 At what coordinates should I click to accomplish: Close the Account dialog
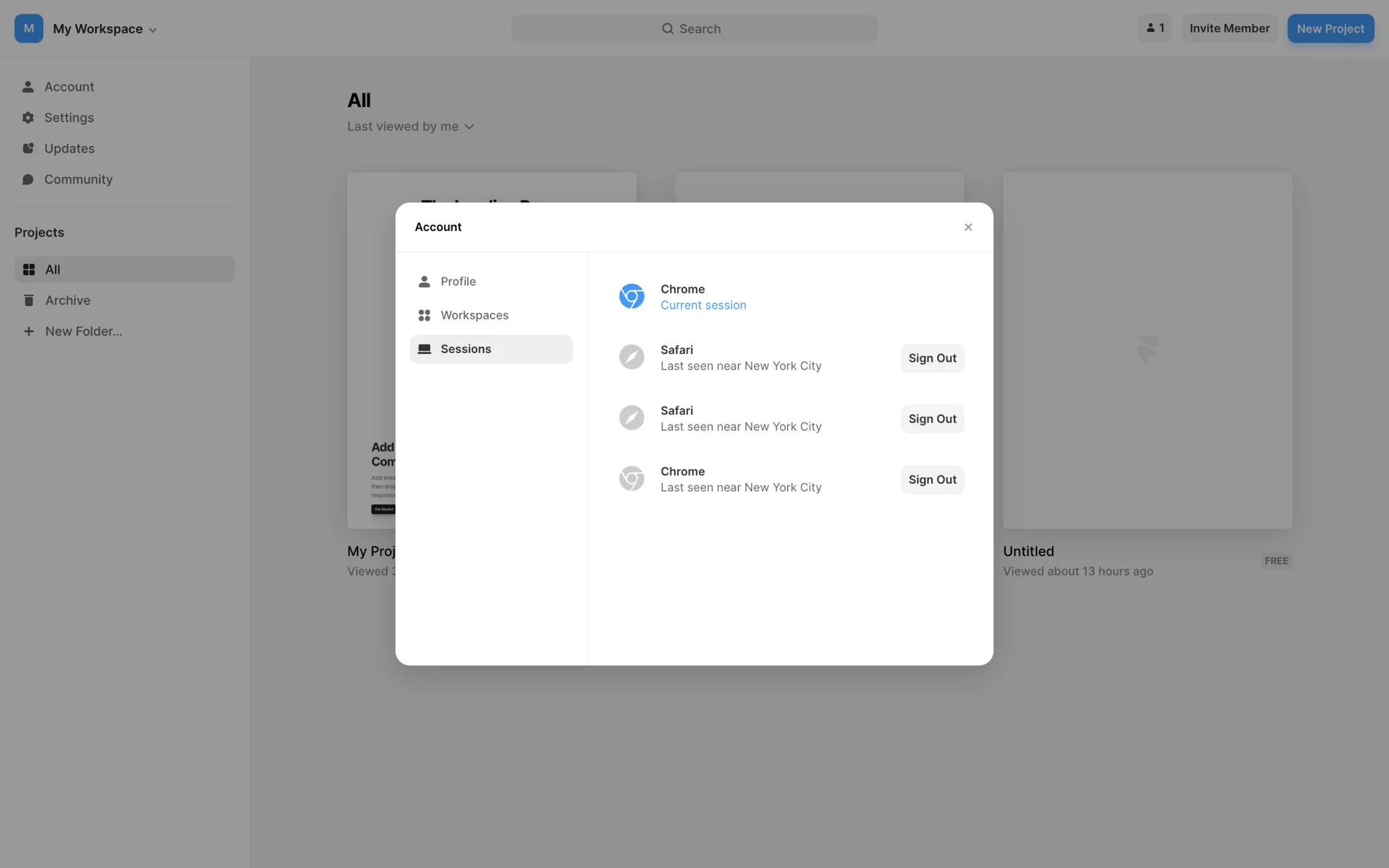click(x=968, y=227)
